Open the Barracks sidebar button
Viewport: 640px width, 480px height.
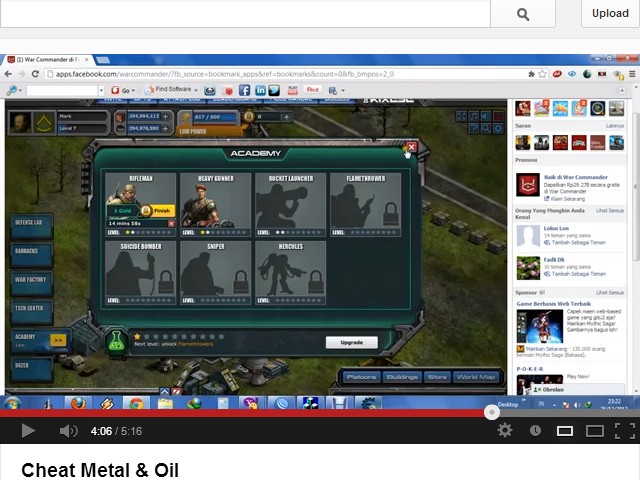click(31, 254)
